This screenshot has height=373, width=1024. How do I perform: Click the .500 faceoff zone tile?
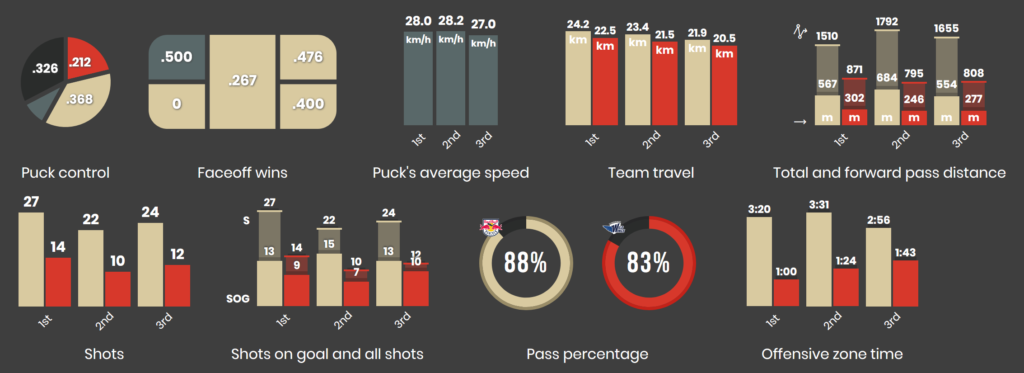176,57
